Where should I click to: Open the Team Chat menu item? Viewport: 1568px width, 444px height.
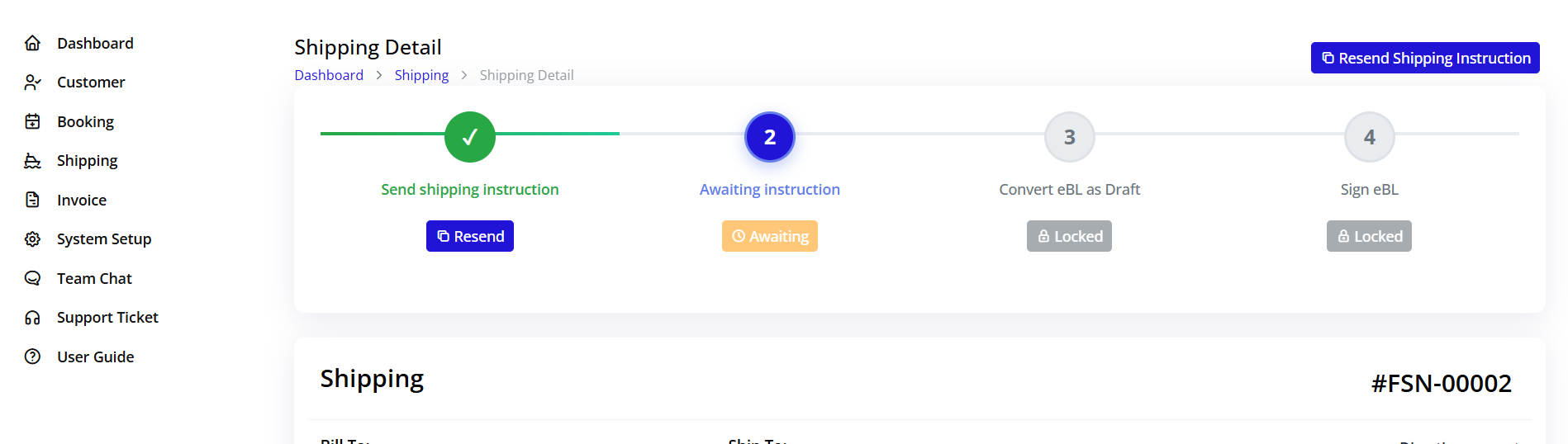pyautogui.click(x=94, y=279)
